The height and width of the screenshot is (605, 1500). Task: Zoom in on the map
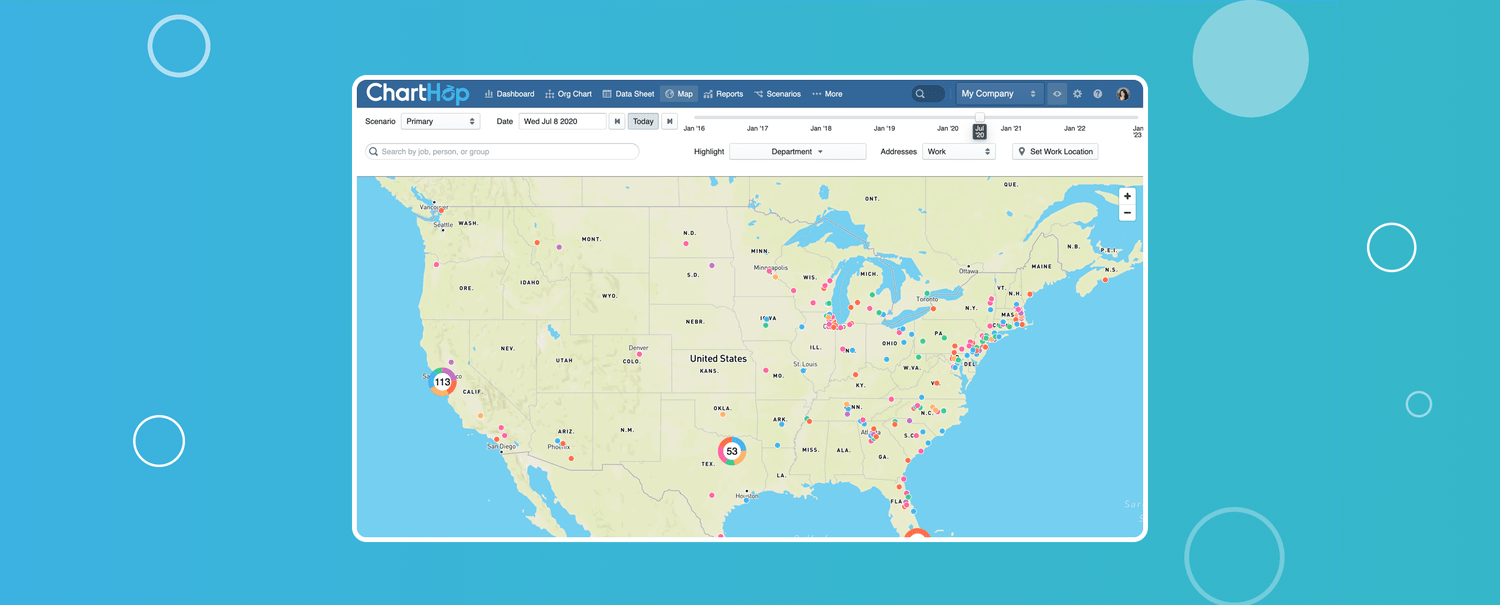click(x=1127, y=197)
